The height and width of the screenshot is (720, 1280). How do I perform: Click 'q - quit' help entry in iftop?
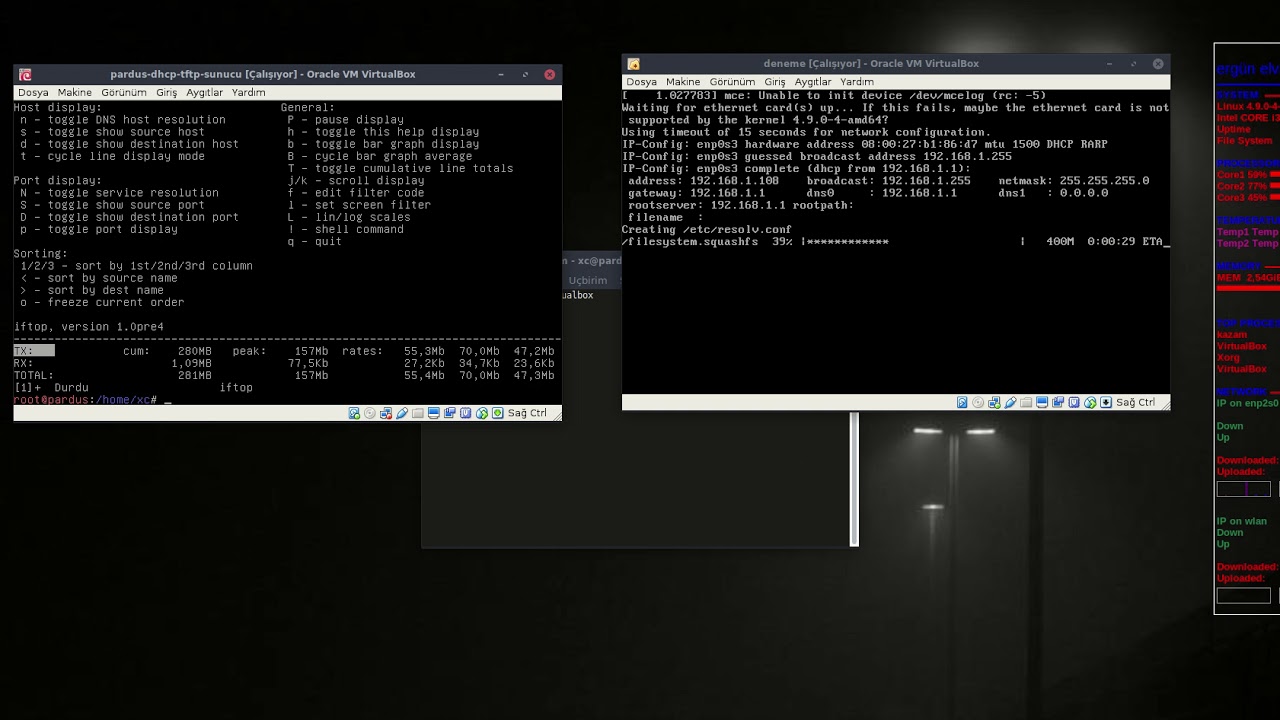coord(315,242)
